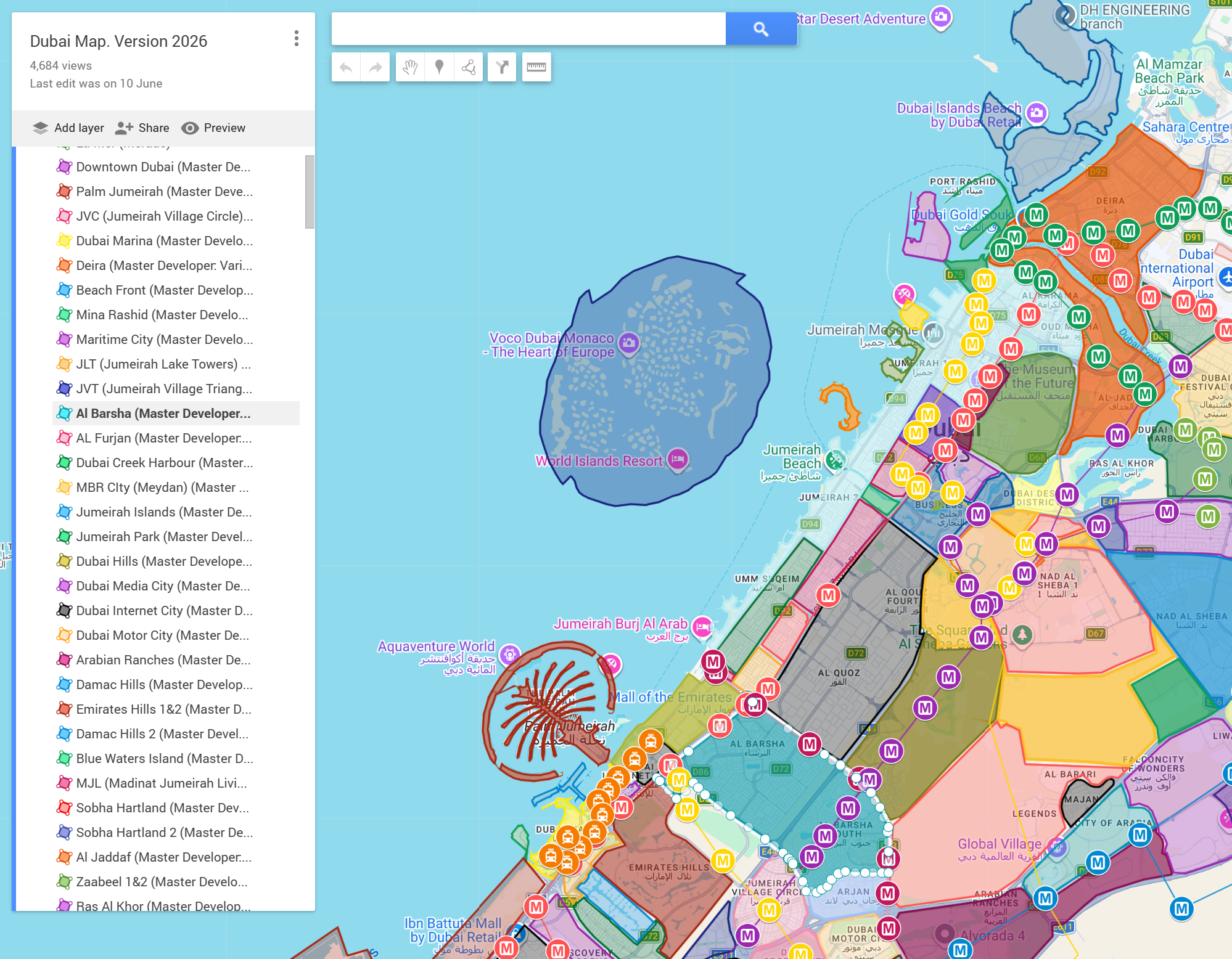Click the Jumeirah Beach pin

tap(835, 460)
